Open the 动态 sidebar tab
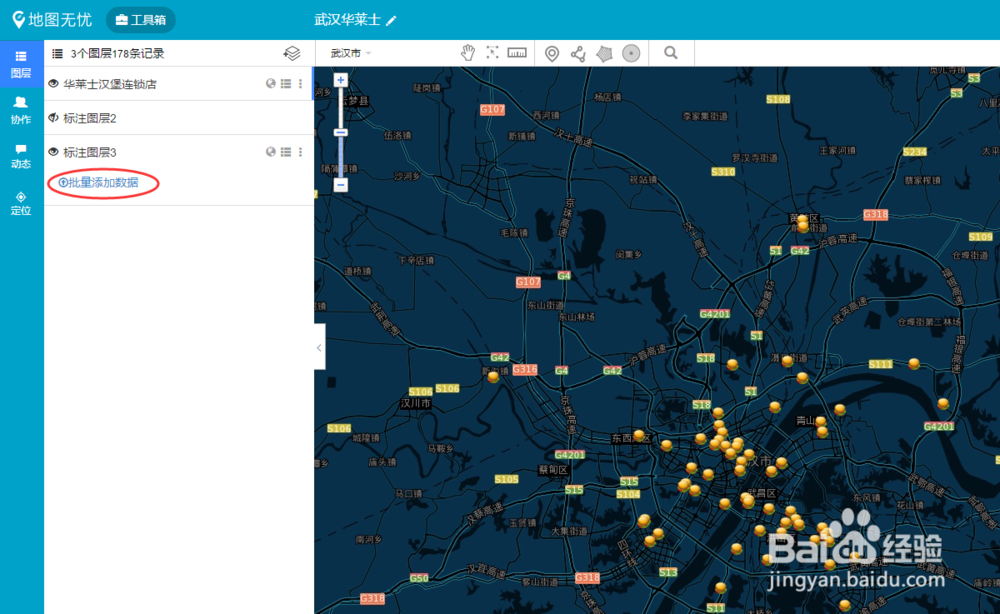 pos(21,156)
